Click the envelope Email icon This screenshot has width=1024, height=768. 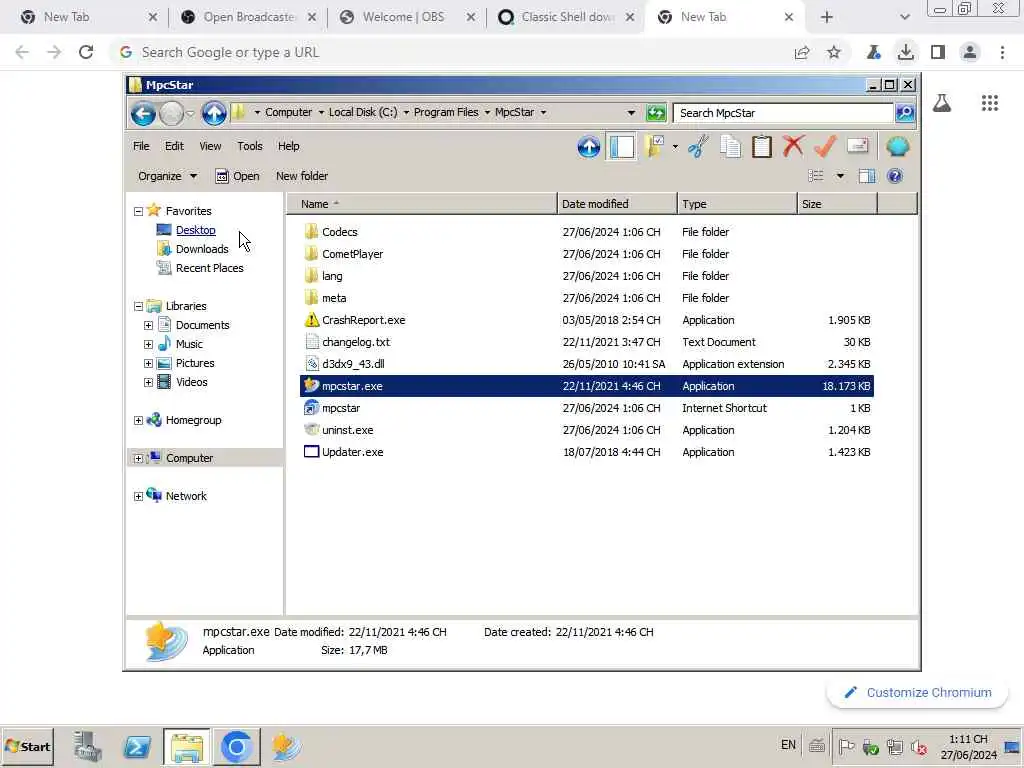(857, 146)
